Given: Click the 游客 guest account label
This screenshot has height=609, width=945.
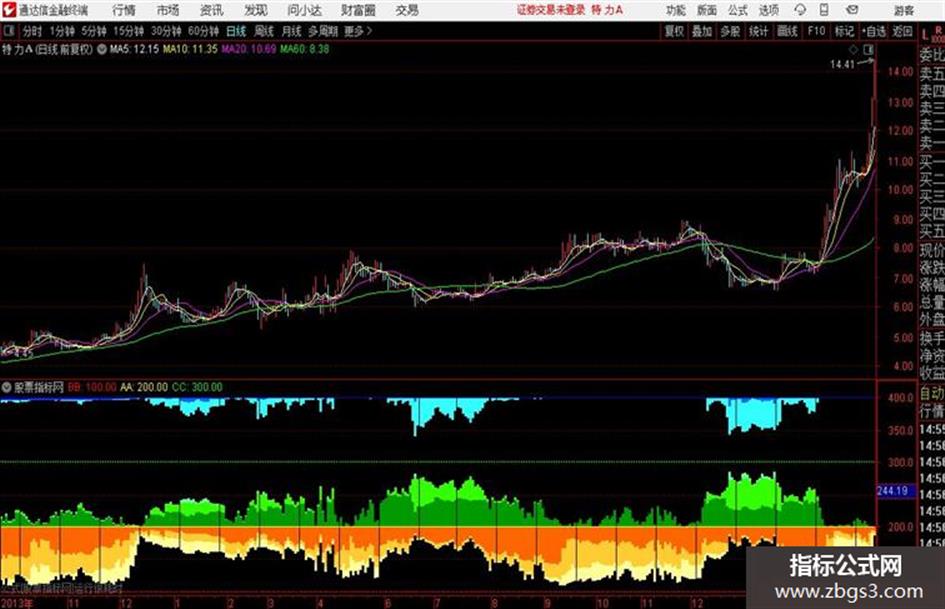Looking at the screenshot, I should pyautogui.click(x=904, y=10).
